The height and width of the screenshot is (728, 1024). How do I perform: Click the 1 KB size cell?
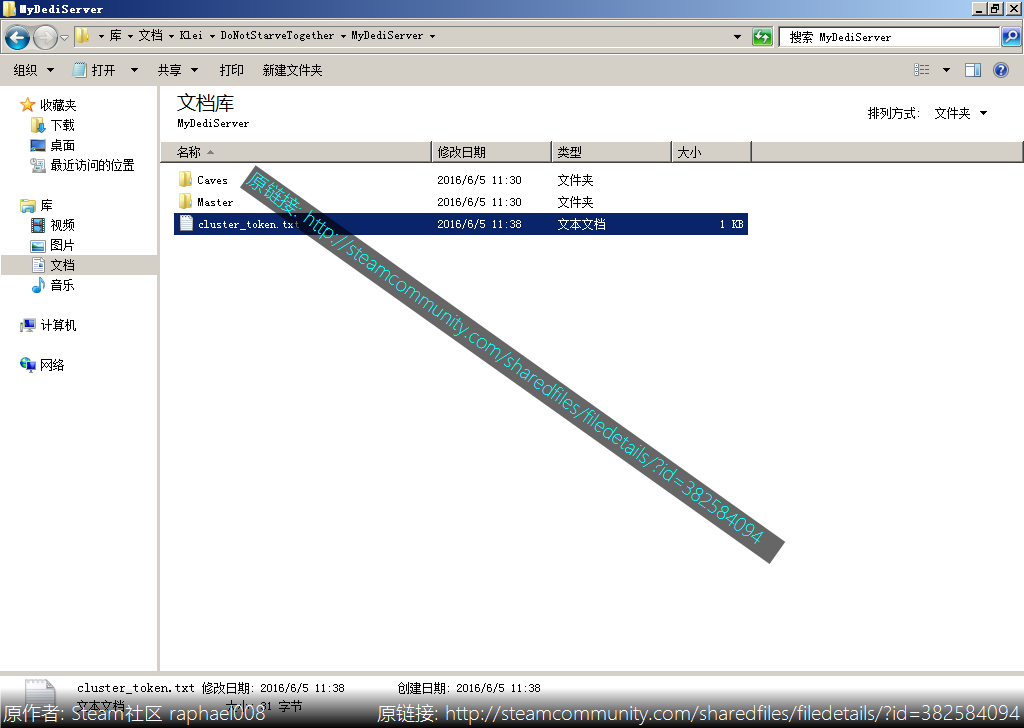731,224
